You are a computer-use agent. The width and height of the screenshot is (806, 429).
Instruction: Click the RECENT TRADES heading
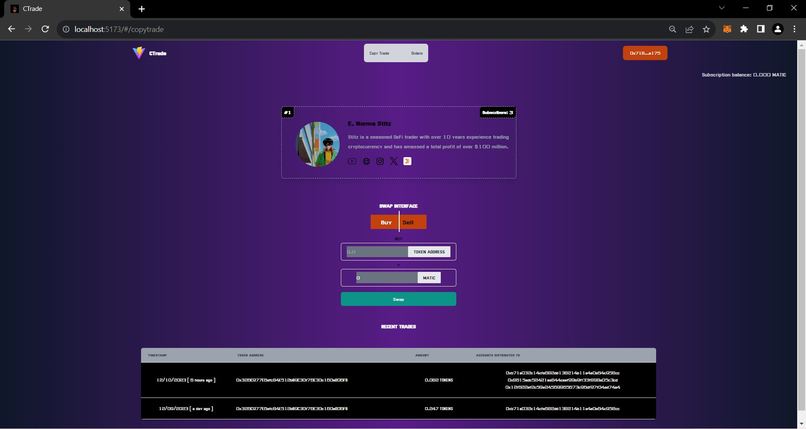[398, 327]
